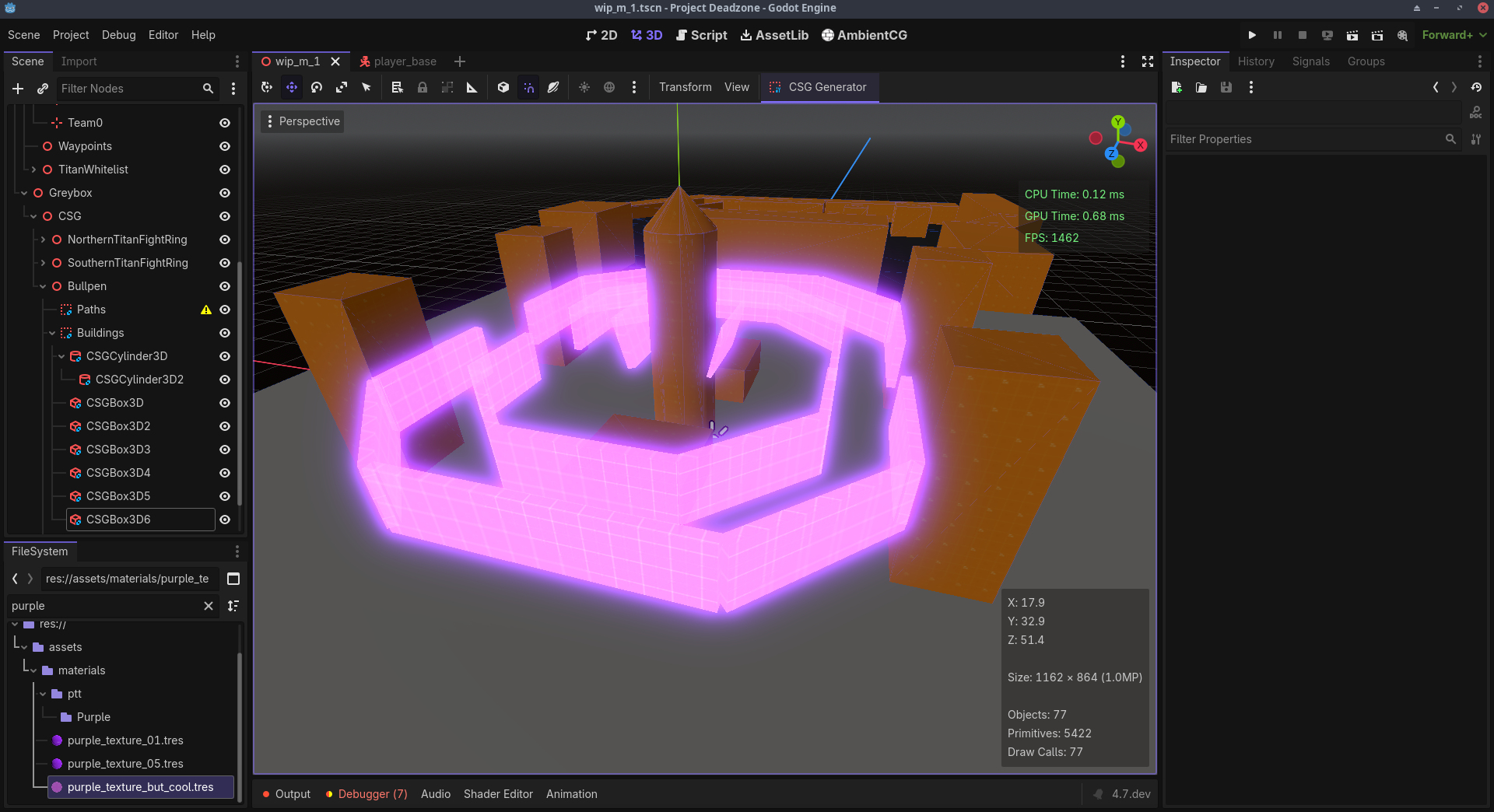Click the Perspective viewport menu button
This screenshot has width=1494, height=812.
303,121
